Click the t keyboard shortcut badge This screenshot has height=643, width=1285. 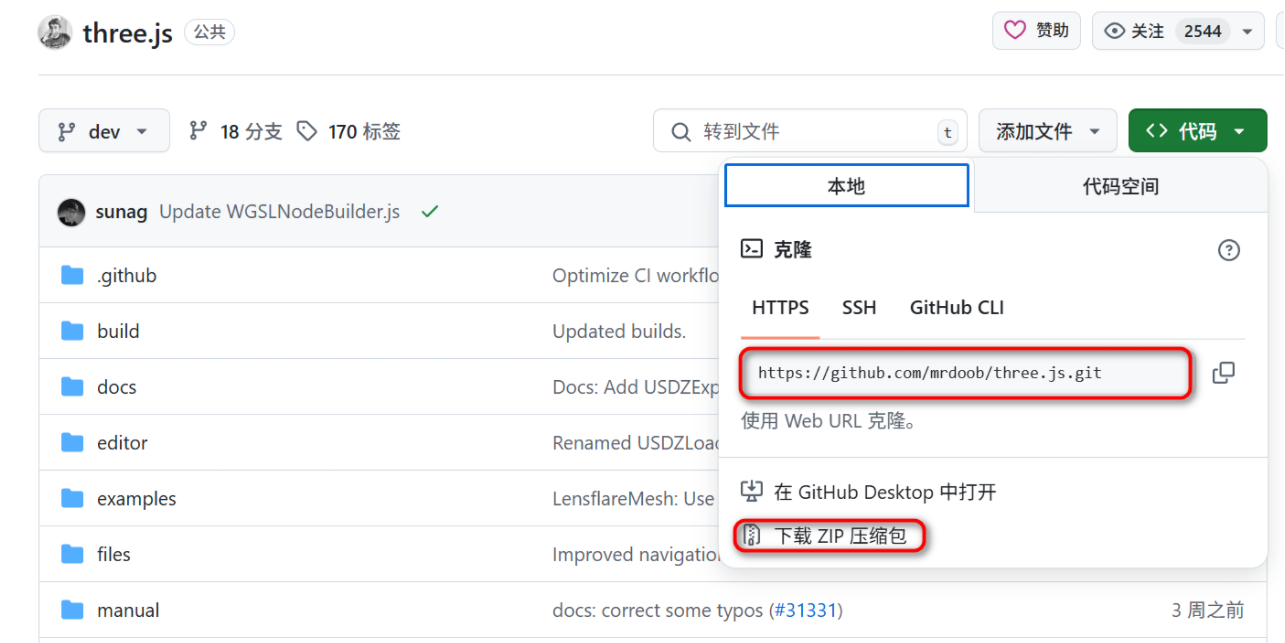(x=947, y=132)
